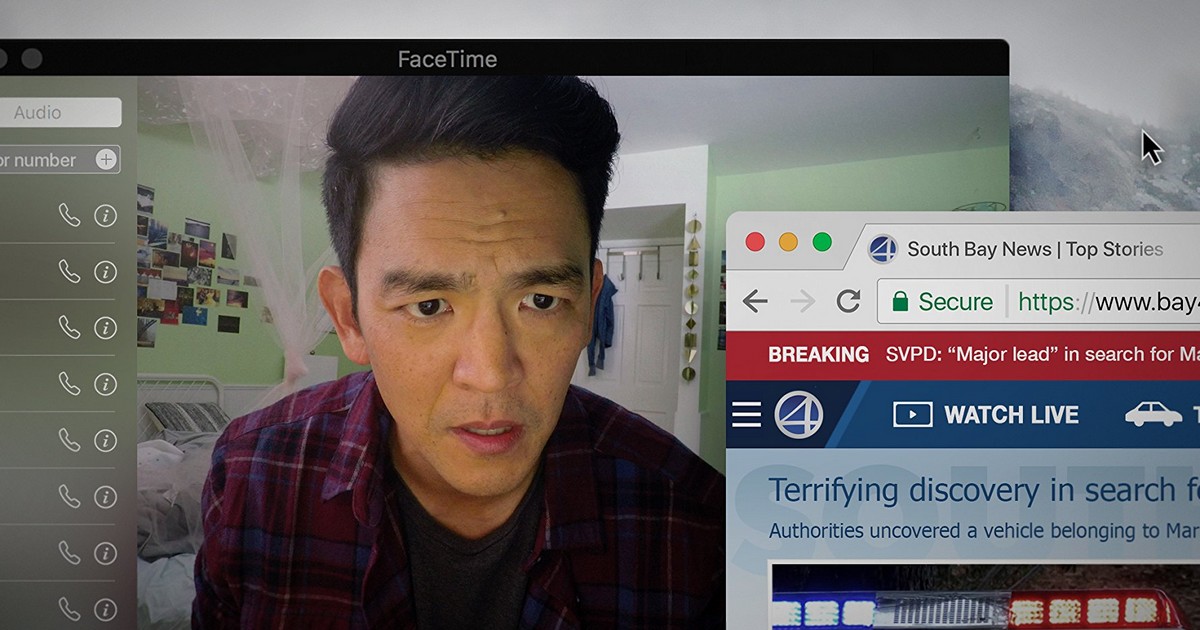Call the first contact using its phone icon
Screen dimensions: 1200x630
69,215
